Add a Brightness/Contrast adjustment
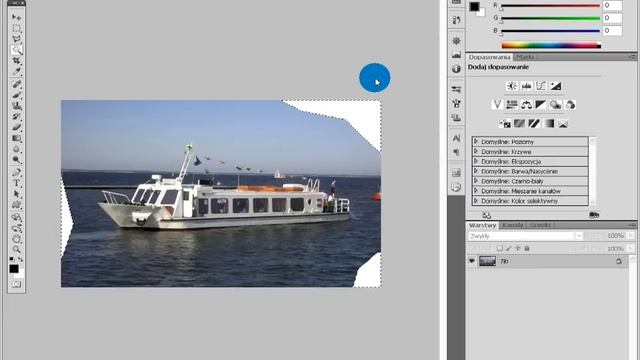The width and height of the screenshot is (640, 360). (511, 86)
